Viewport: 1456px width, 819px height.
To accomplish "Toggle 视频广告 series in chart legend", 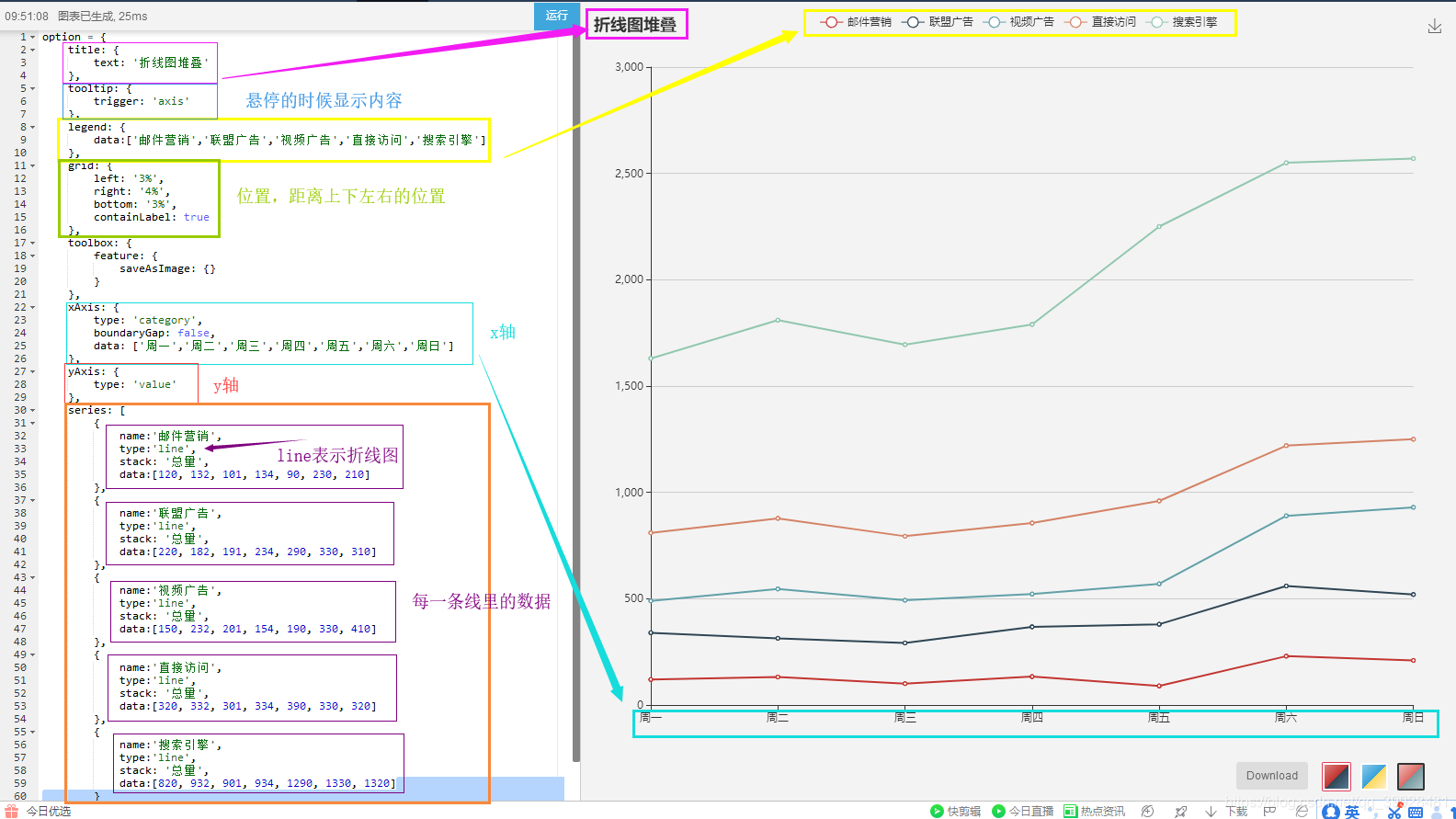I will pos(1018,22).
